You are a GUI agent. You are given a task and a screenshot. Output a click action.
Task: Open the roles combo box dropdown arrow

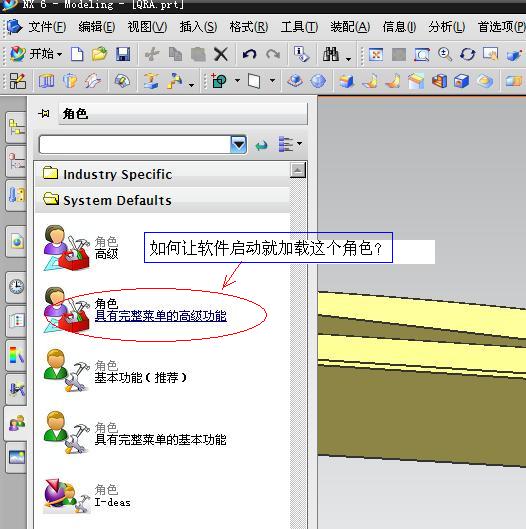point(239,145)
